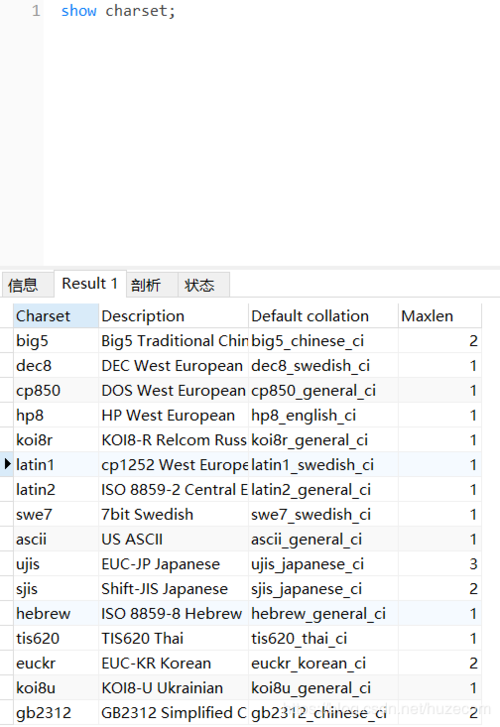The image size is (500, 727).
Task: Click the 'TIS620 Thai' description cell
Action: tap(173, 638)
